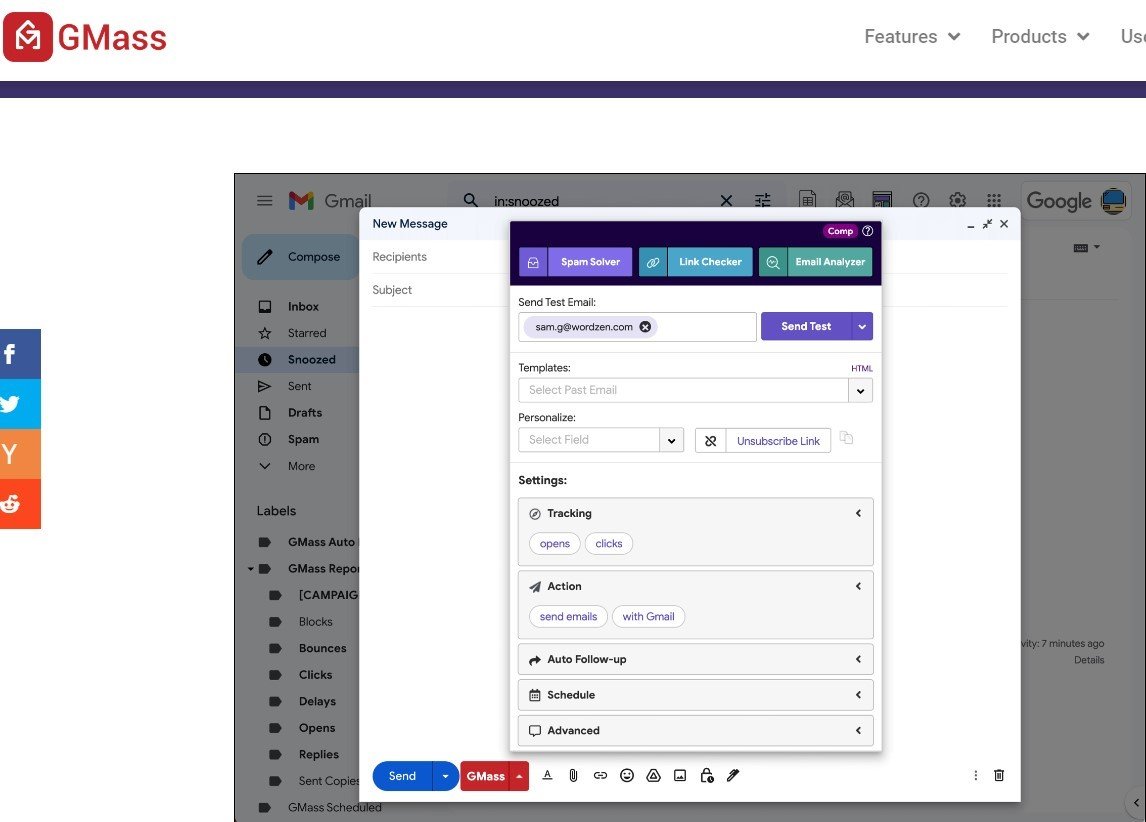
Task: Click the copy icon beside Unsubscribe Link
Action: pyautogui.click(x=846, y=438)
